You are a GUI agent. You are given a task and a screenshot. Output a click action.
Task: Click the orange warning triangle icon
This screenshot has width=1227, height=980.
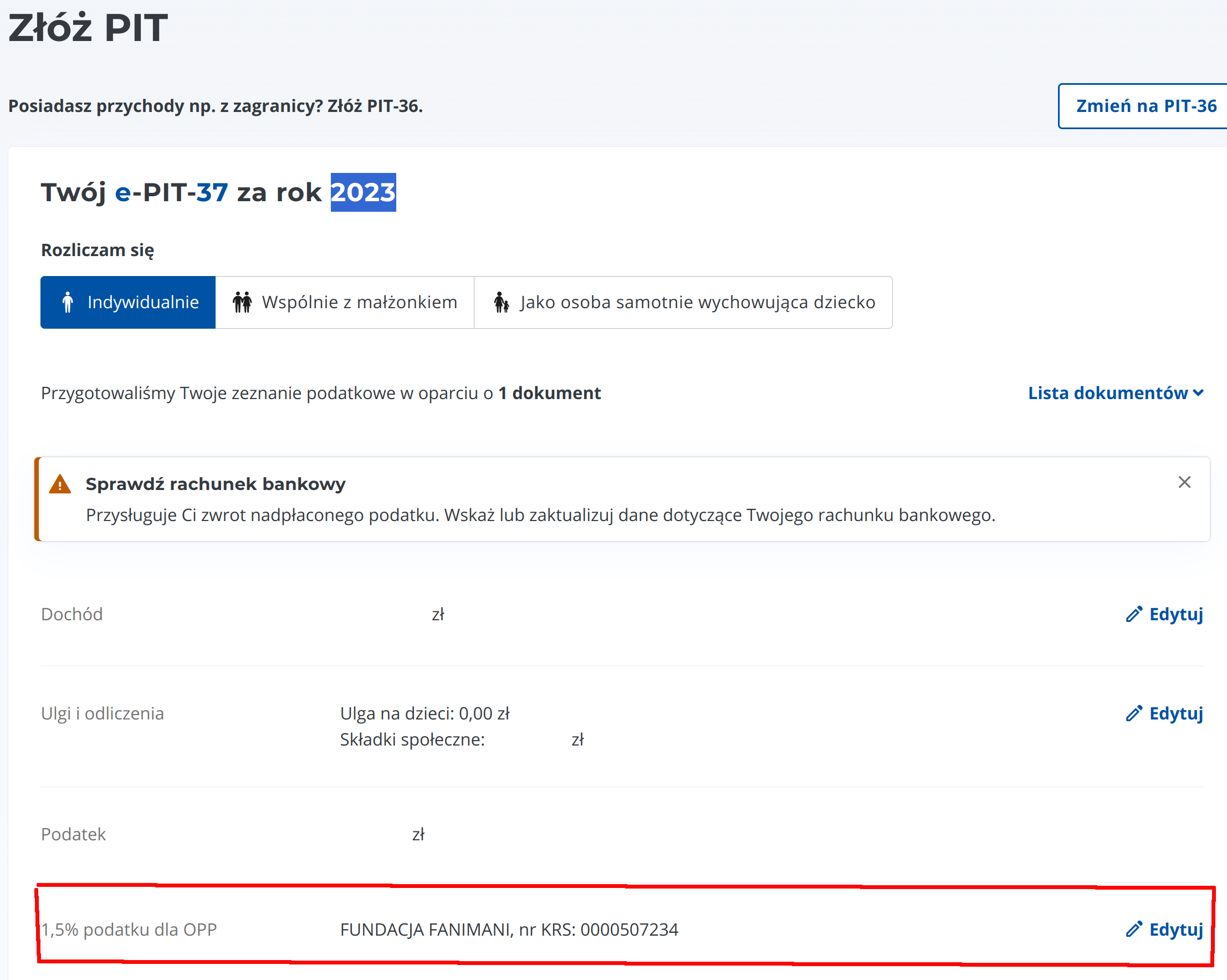tap(60, 484)
